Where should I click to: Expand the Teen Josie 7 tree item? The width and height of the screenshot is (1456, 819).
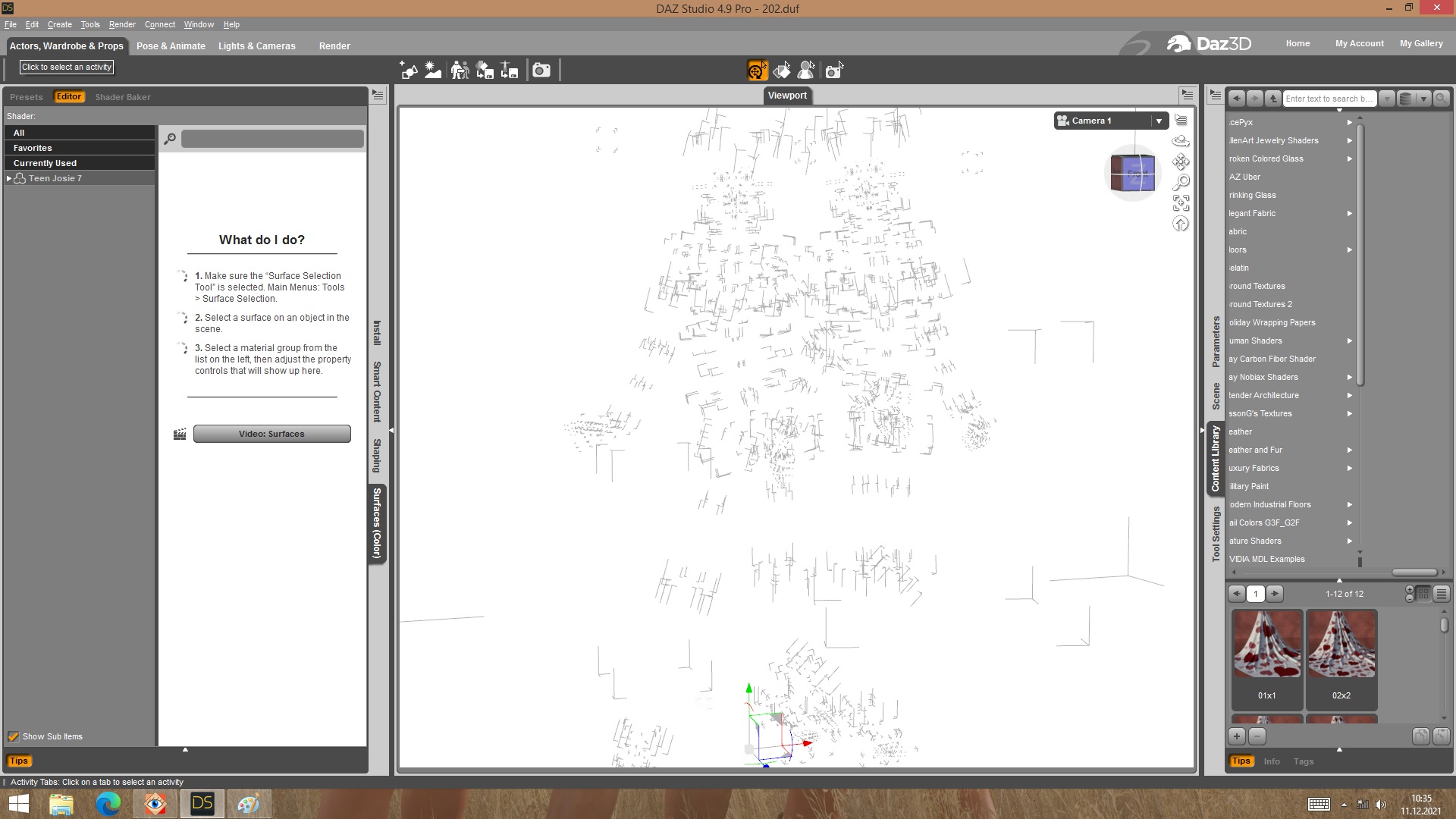[9, 178]
